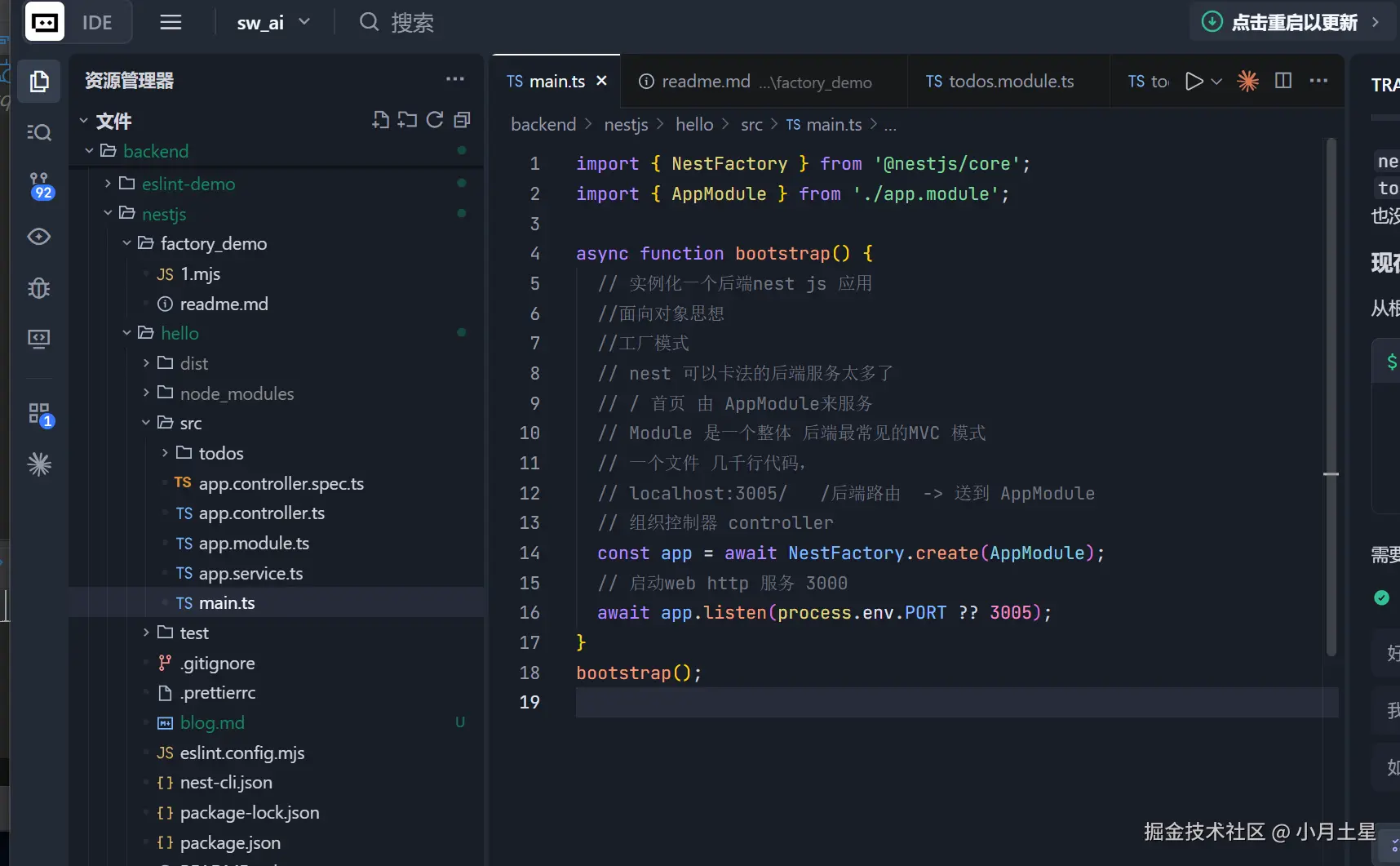Open the hamburger main menu
Screen dimensions: 1400x866
coord(171,22)
